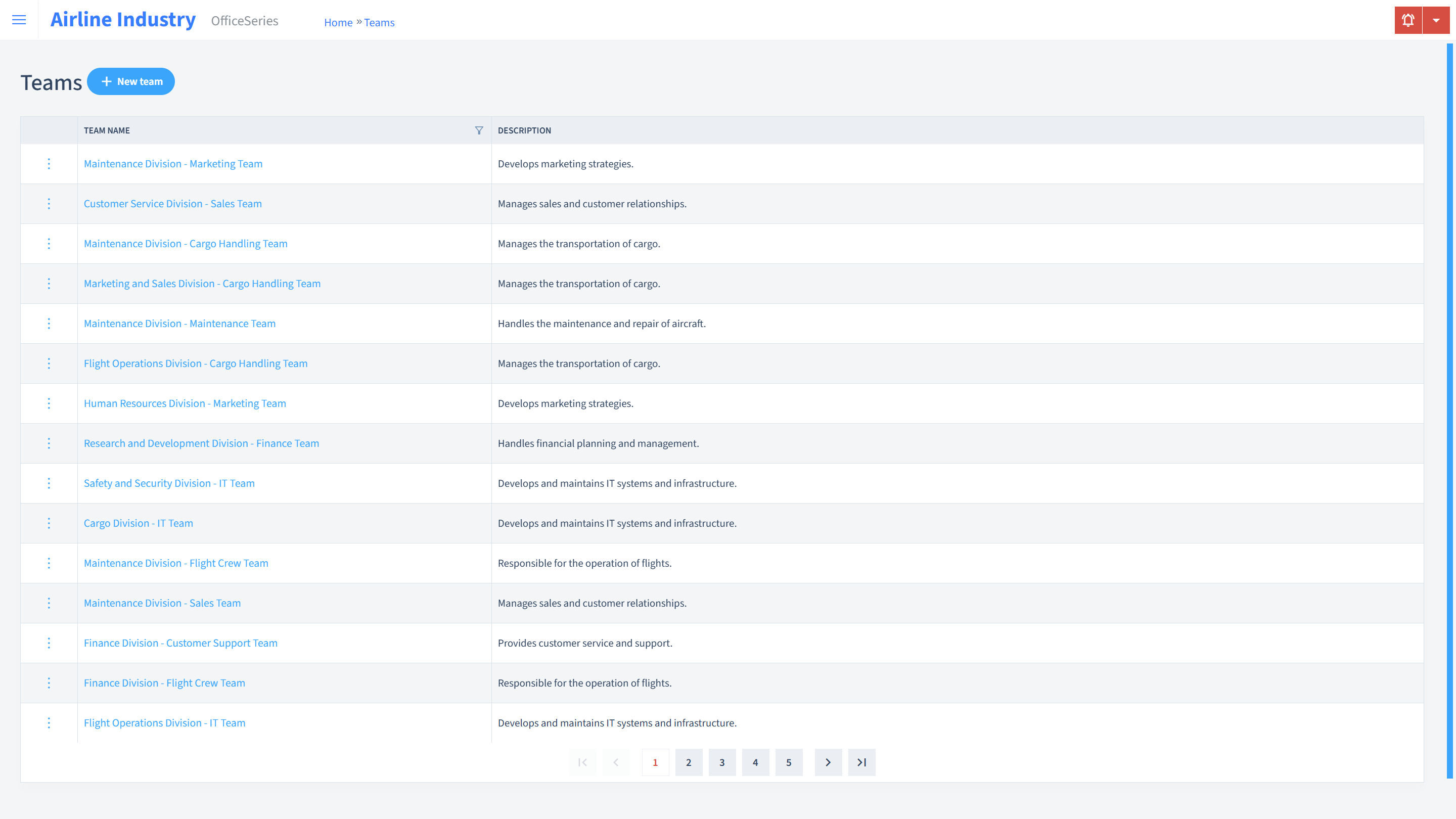This screenshot has width=1456, height=819.
Task: Click the three-dot menu for Finance Division - Flight Crew Team
Action: coord(49,683)
